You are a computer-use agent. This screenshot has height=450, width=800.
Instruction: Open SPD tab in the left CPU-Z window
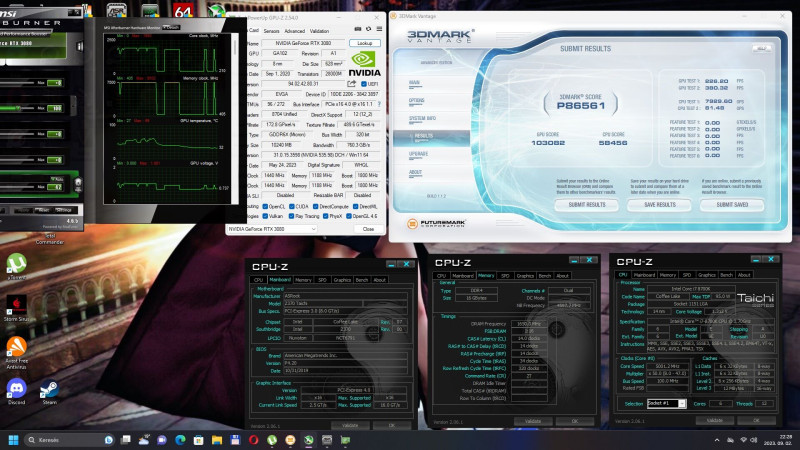click(322, 280)
